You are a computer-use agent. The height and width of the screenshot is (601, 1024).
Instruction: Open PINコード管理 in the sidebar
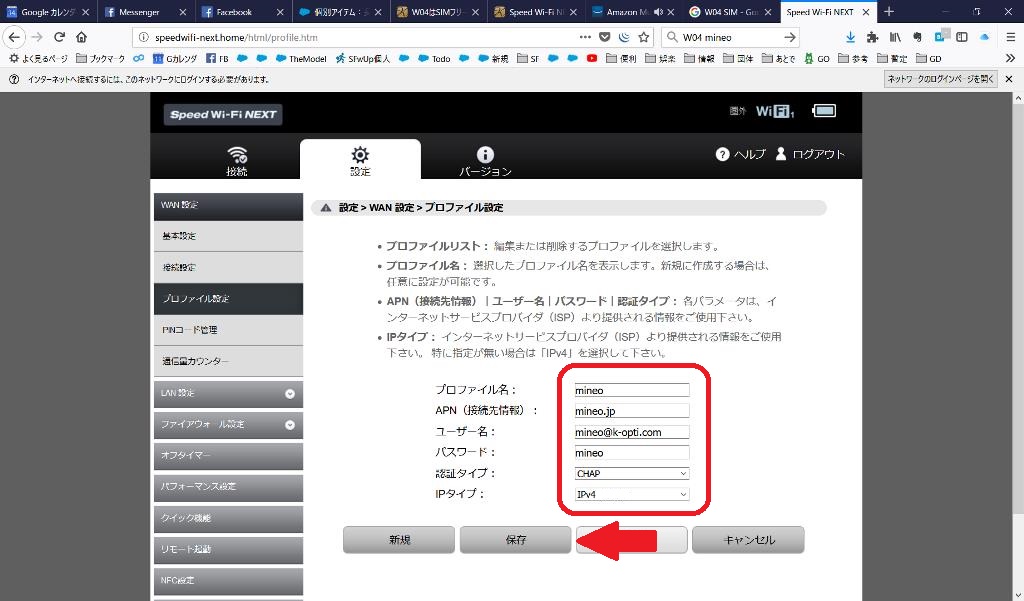coord(228,330)
